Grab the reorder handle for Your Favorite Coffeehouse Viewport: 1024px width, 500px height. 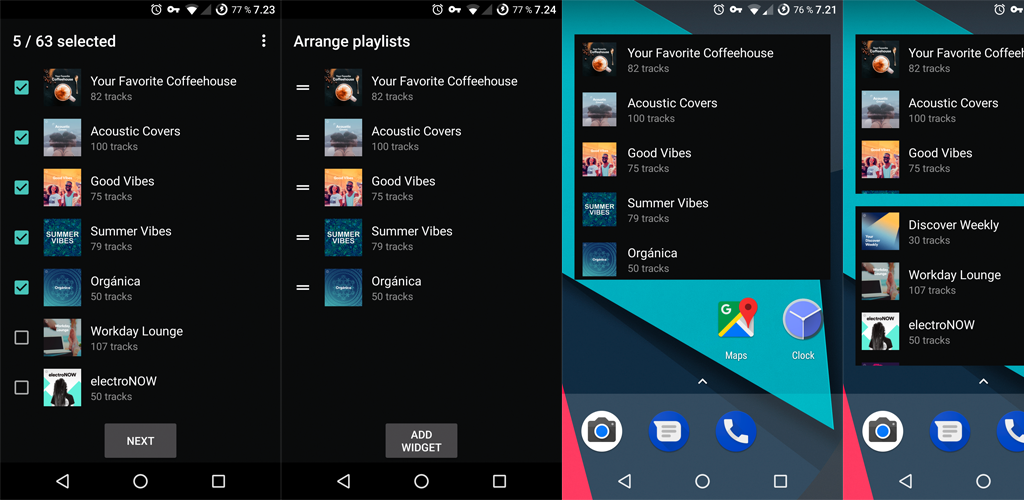[302, 87]
